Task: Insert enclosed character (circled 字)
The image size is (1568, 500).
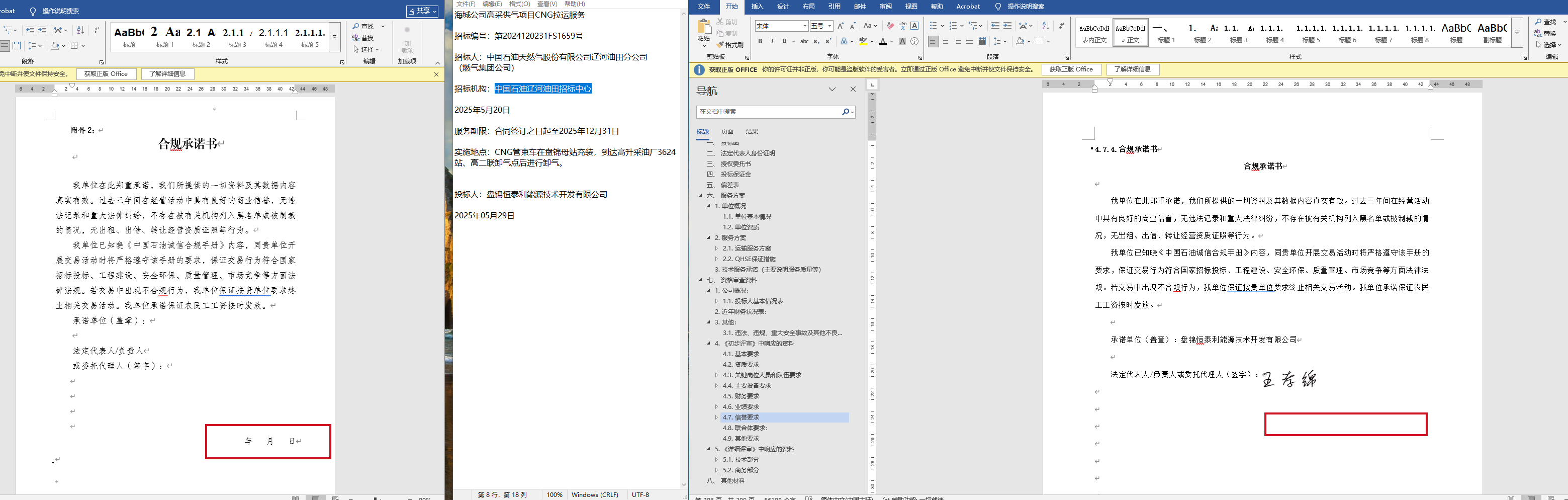Action: [914, 41]
